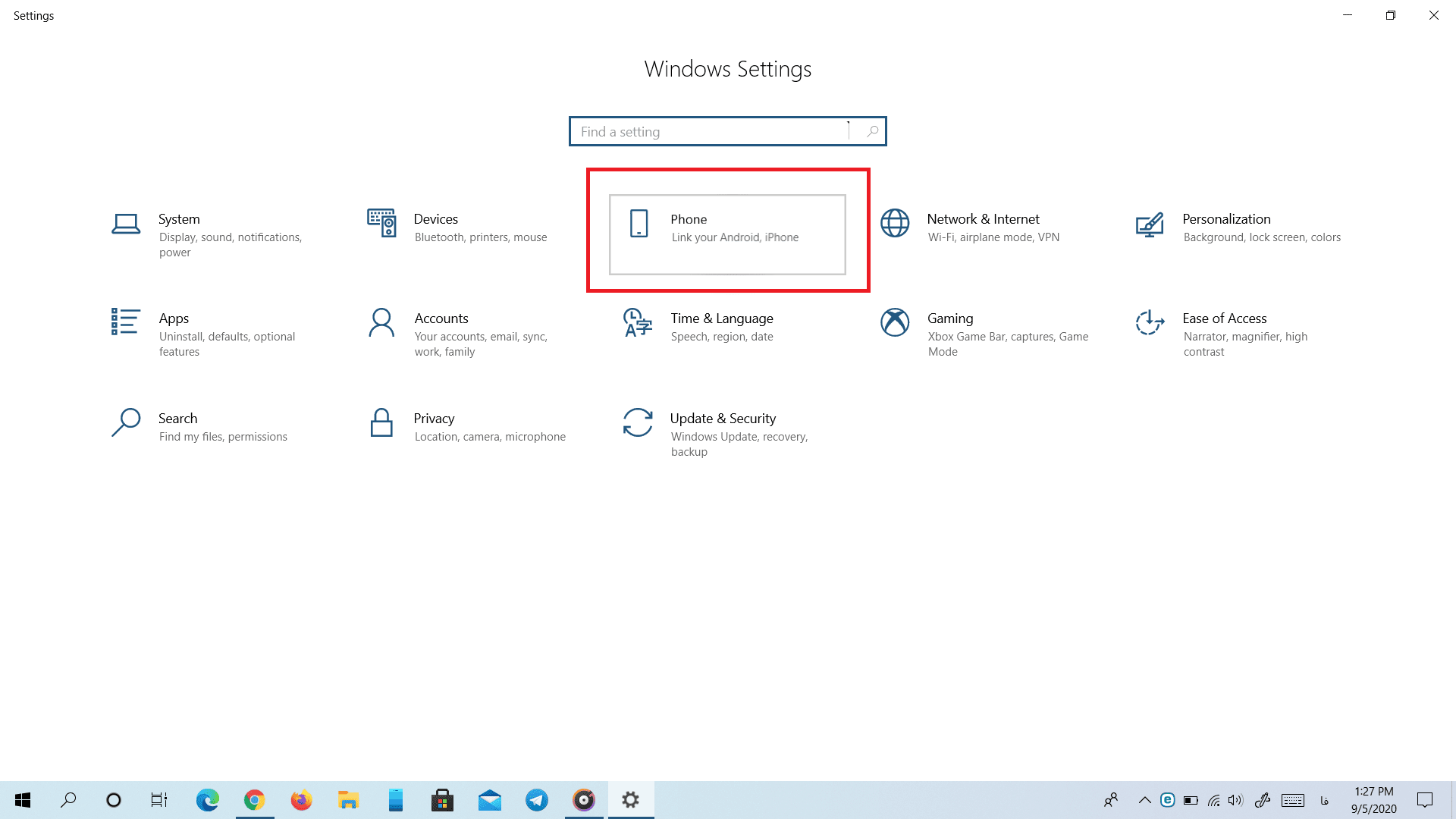Image resolution: width=1456 pixels, height=819 pixels.
Task: Open the ESET tray icon
Action: point(1168,800)
